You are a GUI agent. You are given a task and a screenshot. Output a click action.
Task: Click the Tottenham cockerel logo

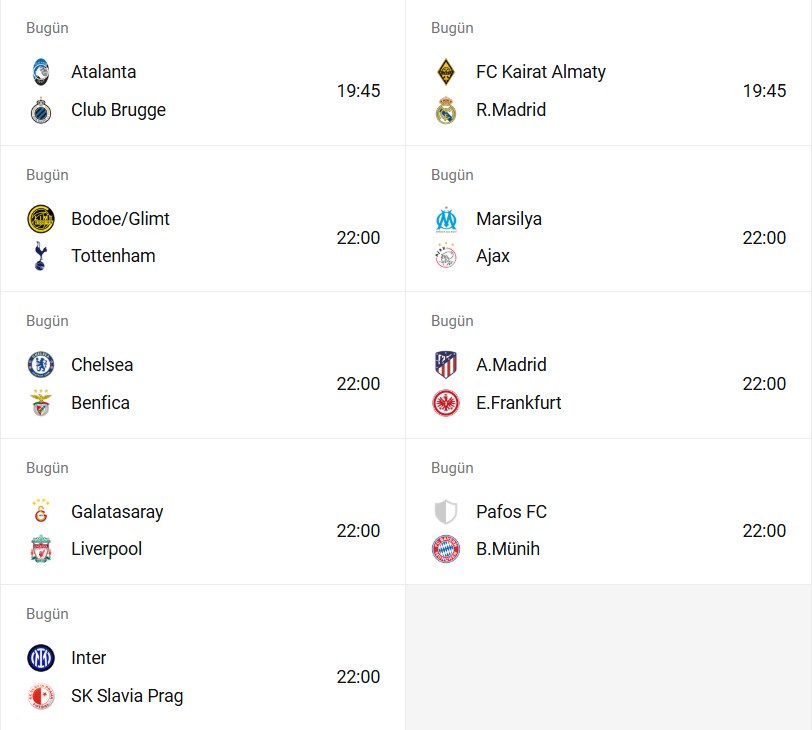pos(41,256)
